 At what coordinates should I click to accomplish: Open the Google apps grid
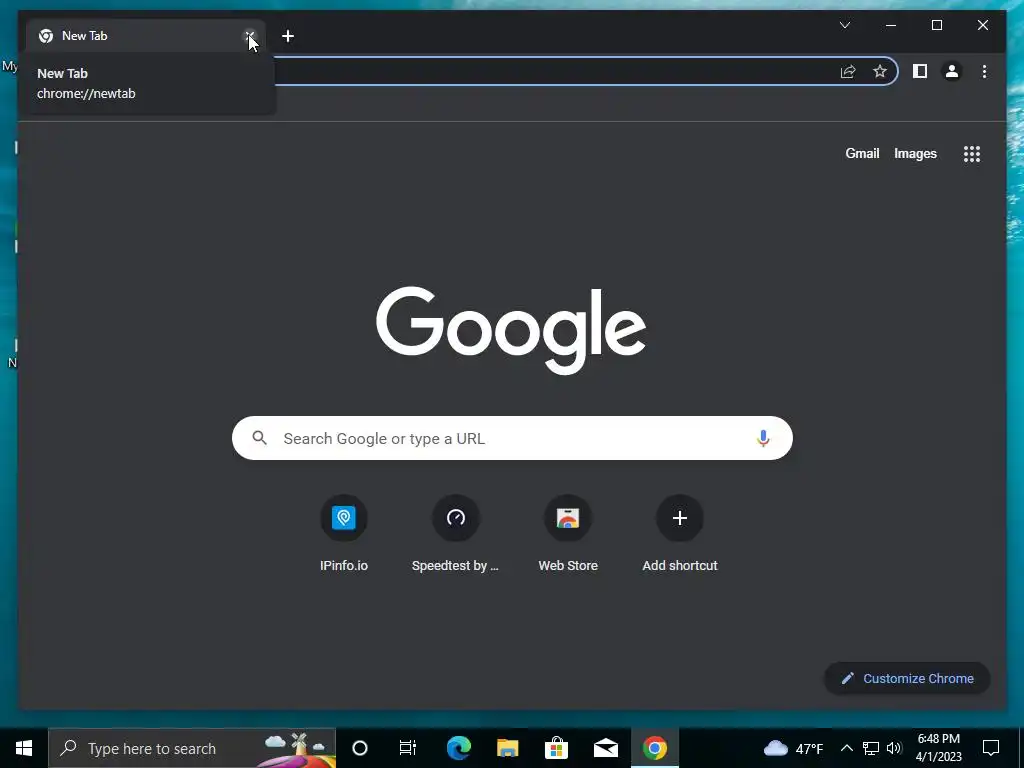tap(972, 154)
